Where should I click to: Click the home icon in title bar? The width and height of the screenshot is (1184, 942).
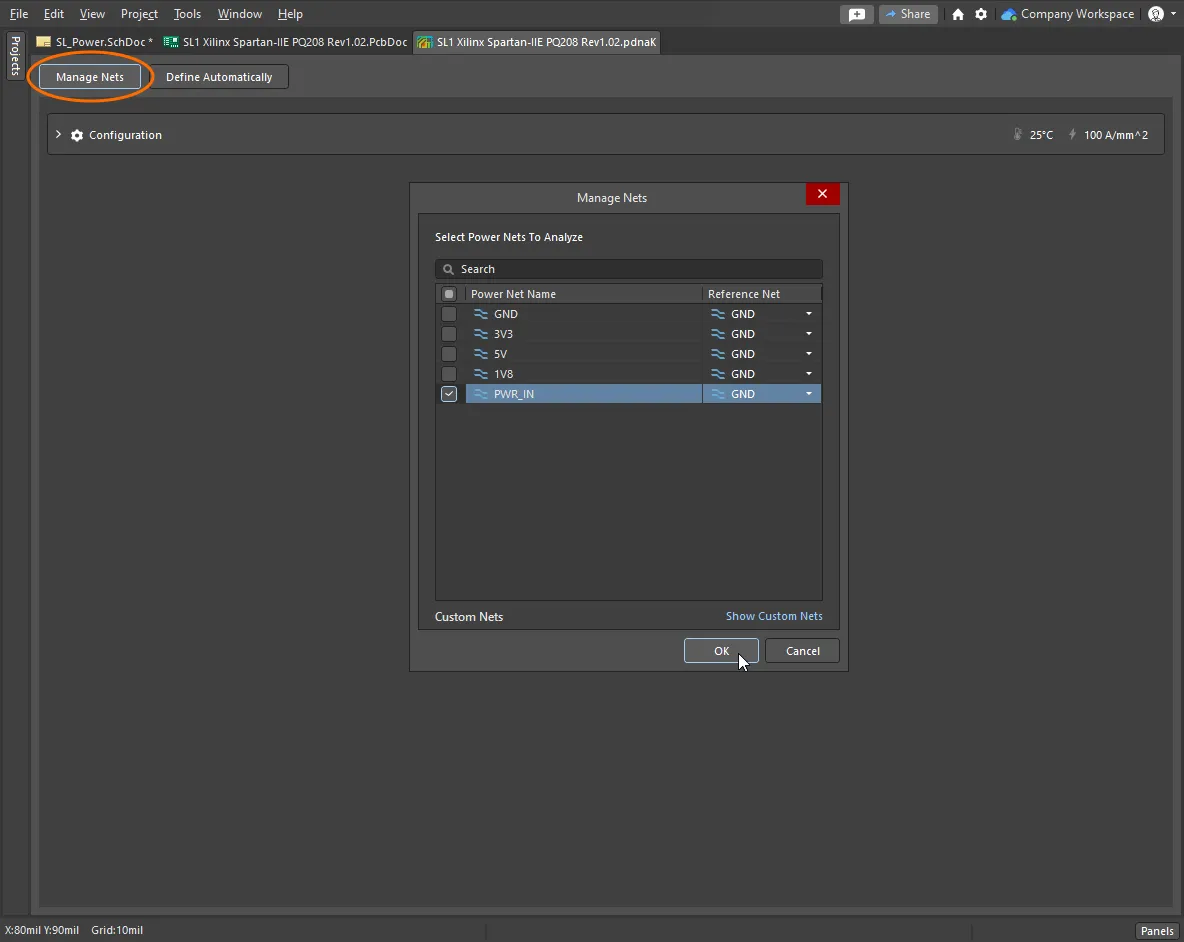(x=958, y=14)
